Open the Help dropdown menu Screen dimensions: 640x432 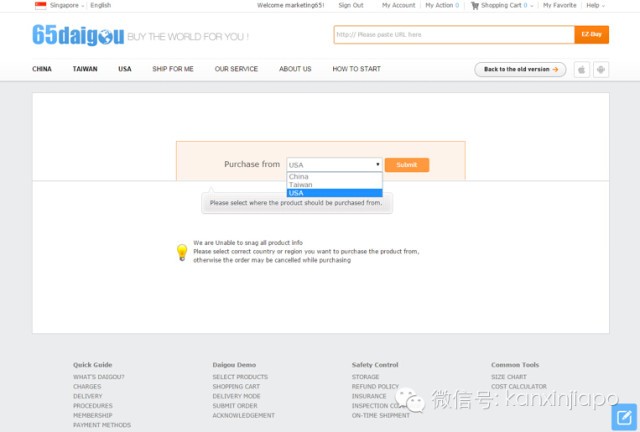(x=595, y=5)
